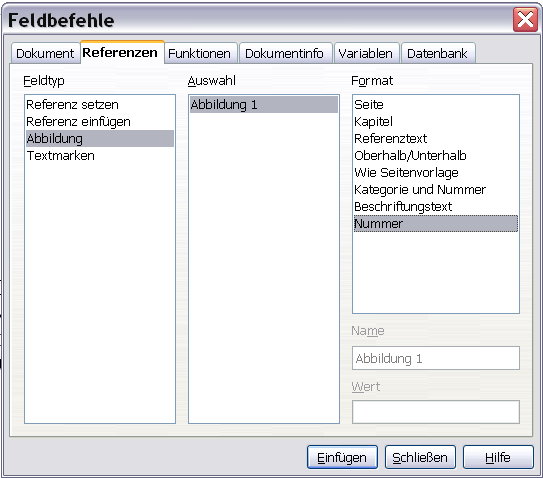Click the Schließen button

click(420, 457)
